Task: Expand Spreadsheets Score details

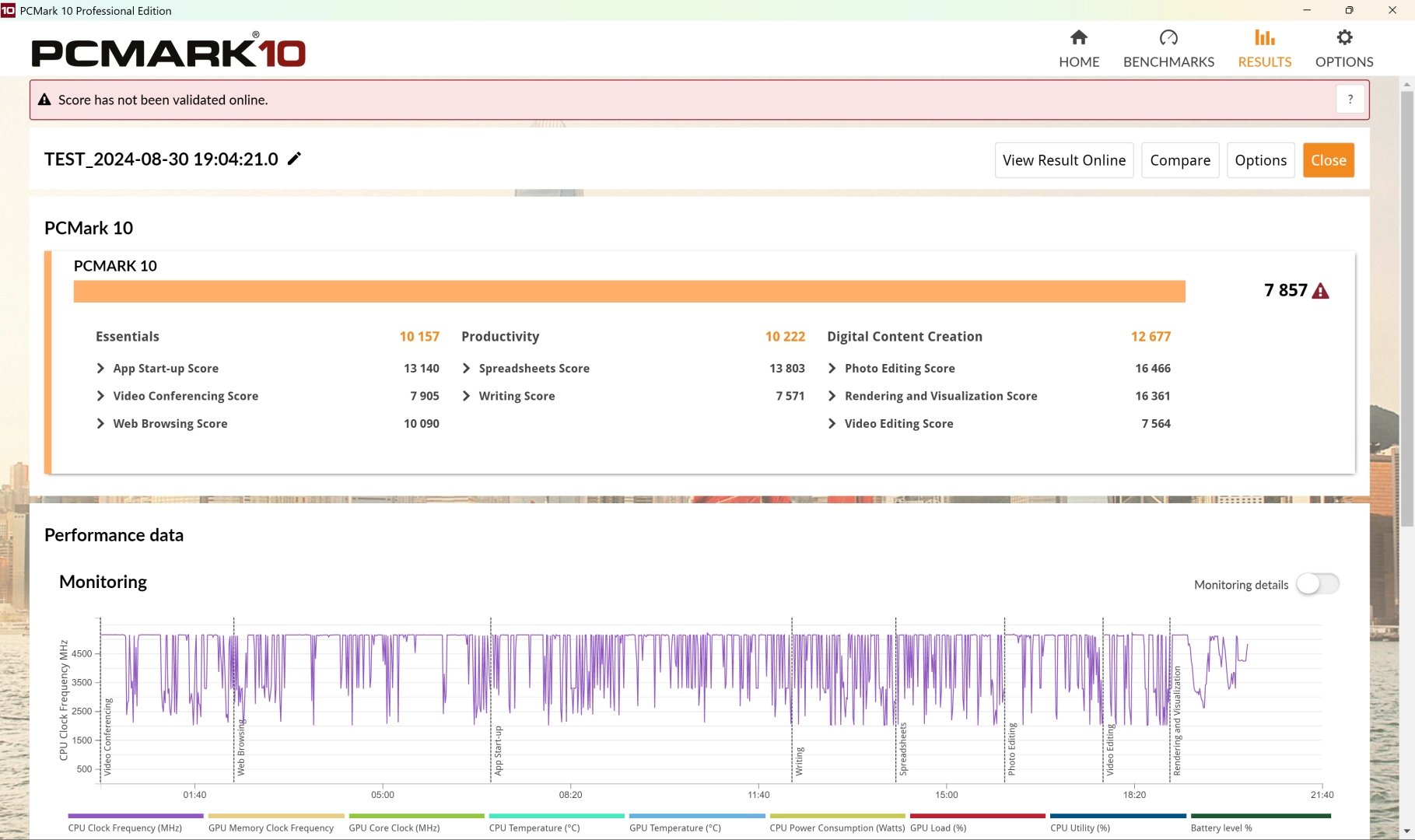Action: click(x=466, y=368)
